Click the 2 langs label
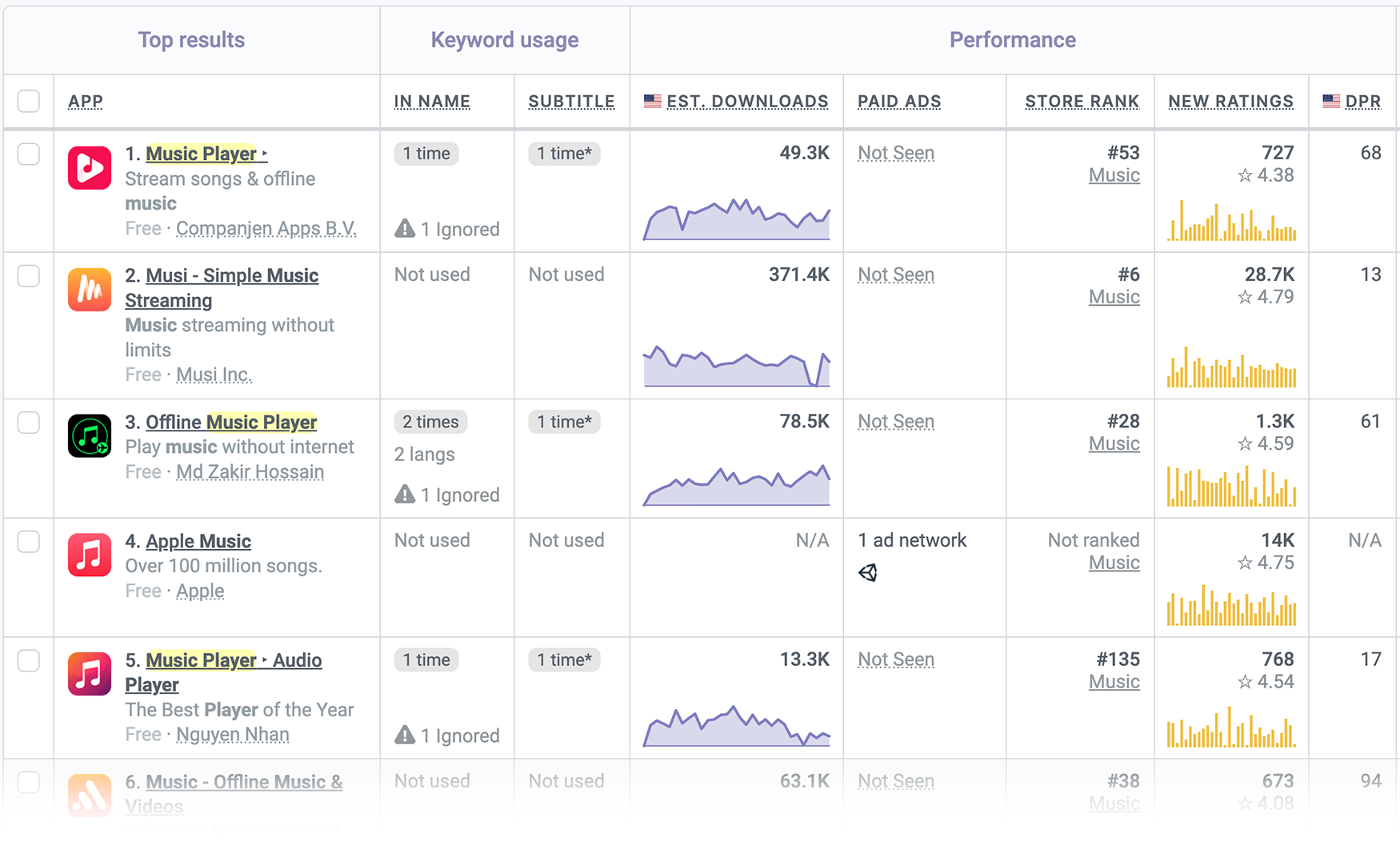Screen dimensions: 1400x850 pyautogui.click(x=425, y=455)
